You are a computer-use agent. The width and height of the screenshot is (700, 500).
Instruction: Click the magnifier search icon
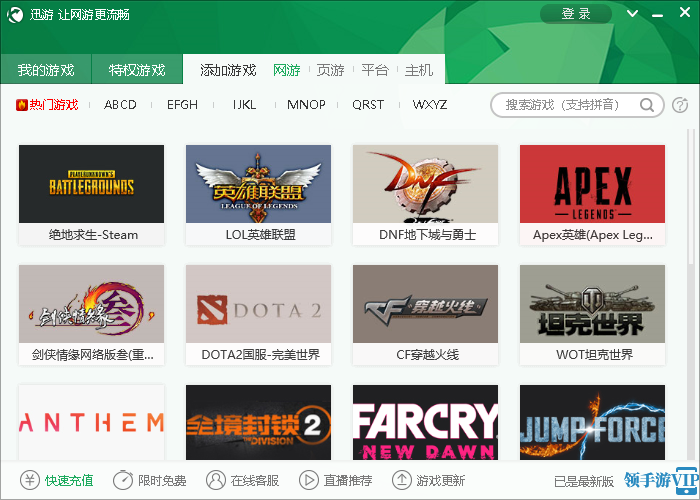tap(647, 105)
